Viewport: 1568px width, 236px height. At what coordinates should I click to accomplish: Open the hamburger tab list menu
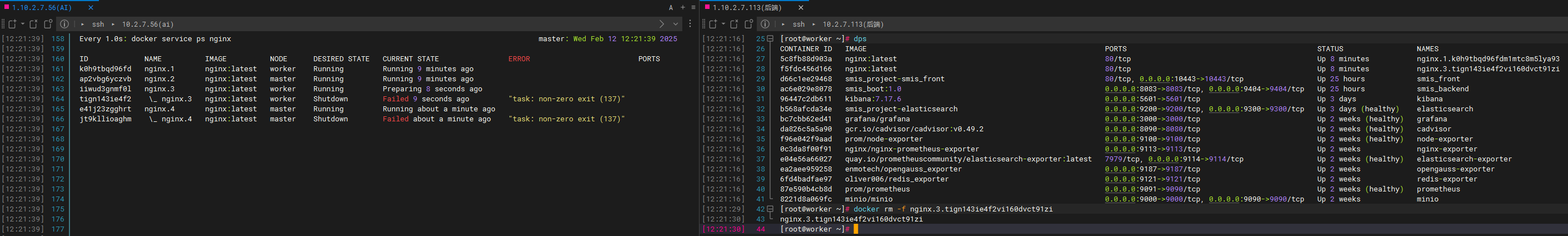(693, 8)
